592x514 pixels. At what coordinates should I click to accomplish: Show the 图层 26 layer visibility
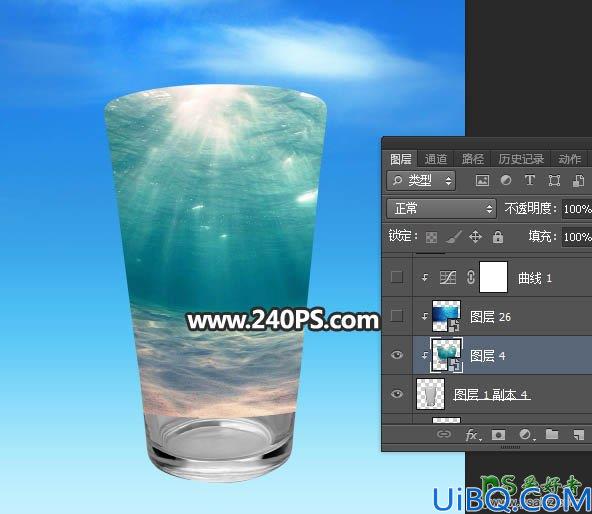(x=396, y=315)
